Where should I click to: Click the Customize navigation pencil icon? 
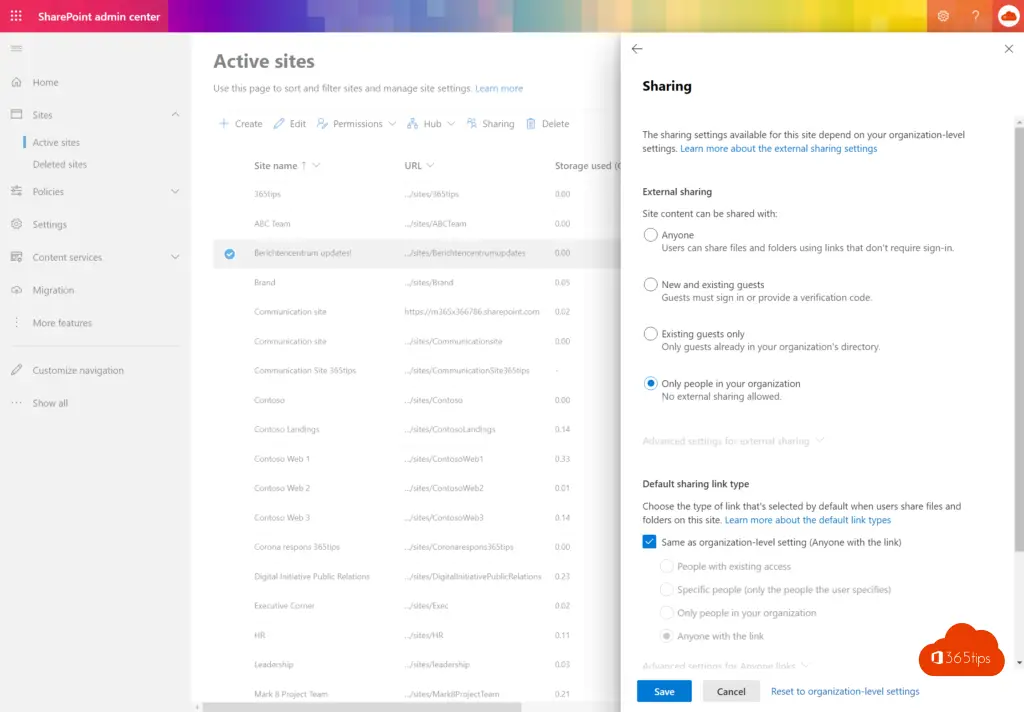point(16,370)
